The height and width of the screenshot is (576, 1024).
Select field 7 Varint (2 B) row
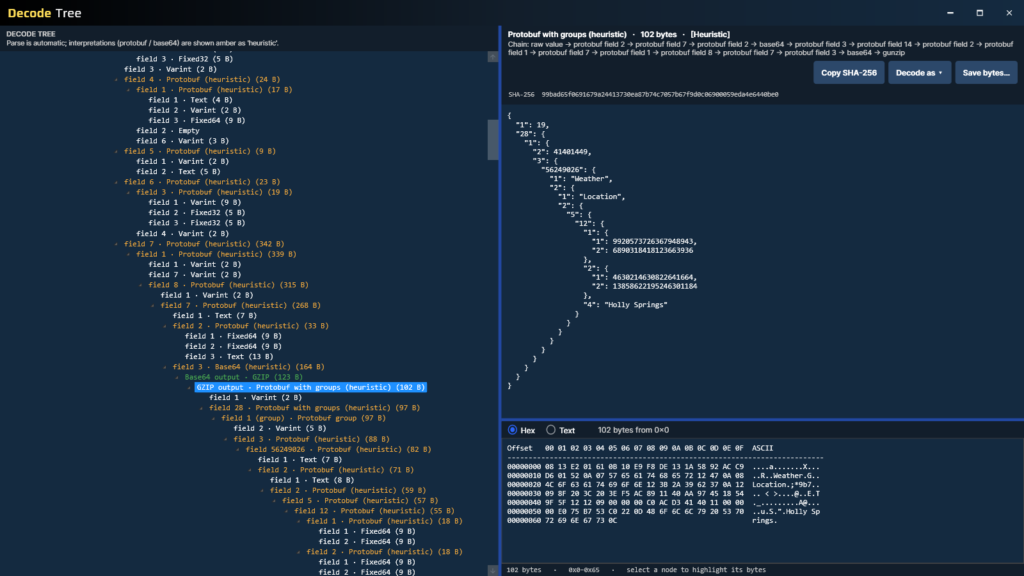click(195, 275)
